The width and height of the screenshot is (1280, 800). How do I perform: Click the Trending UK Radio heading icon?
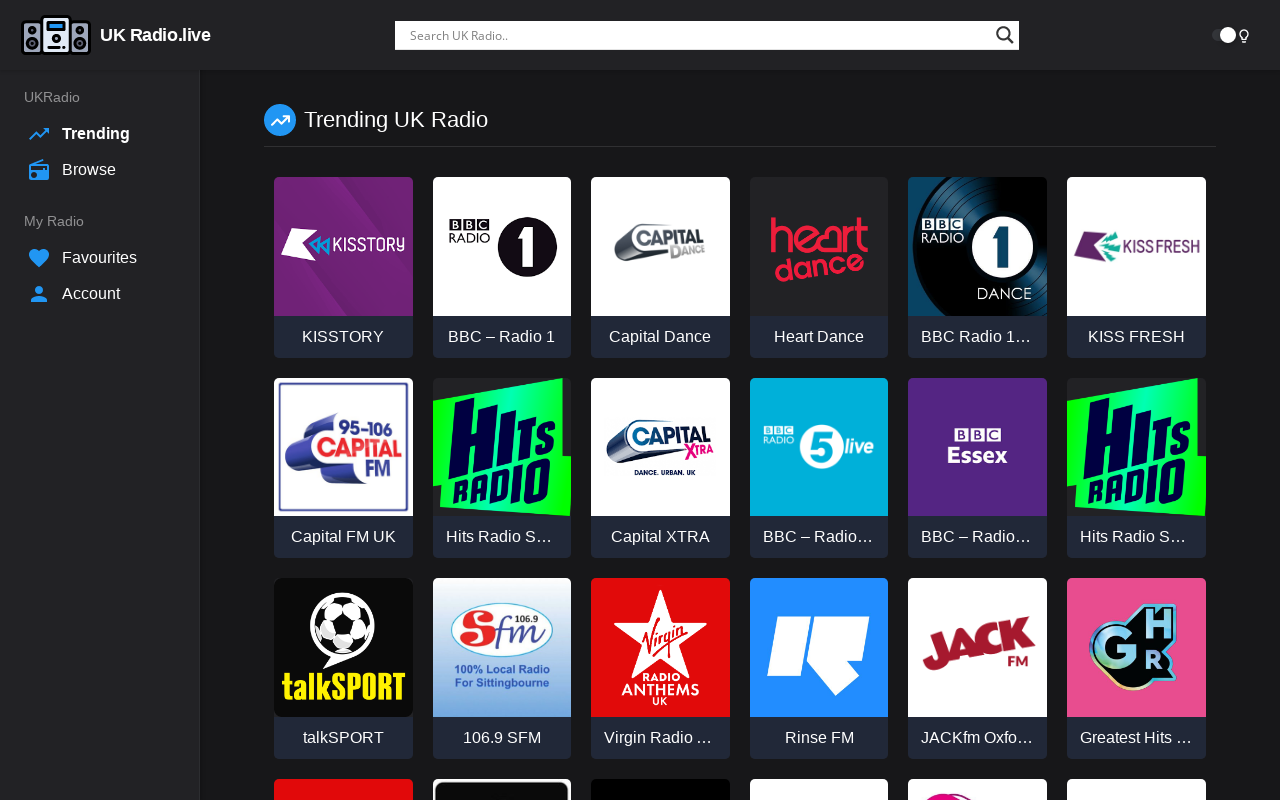[280, 120]
